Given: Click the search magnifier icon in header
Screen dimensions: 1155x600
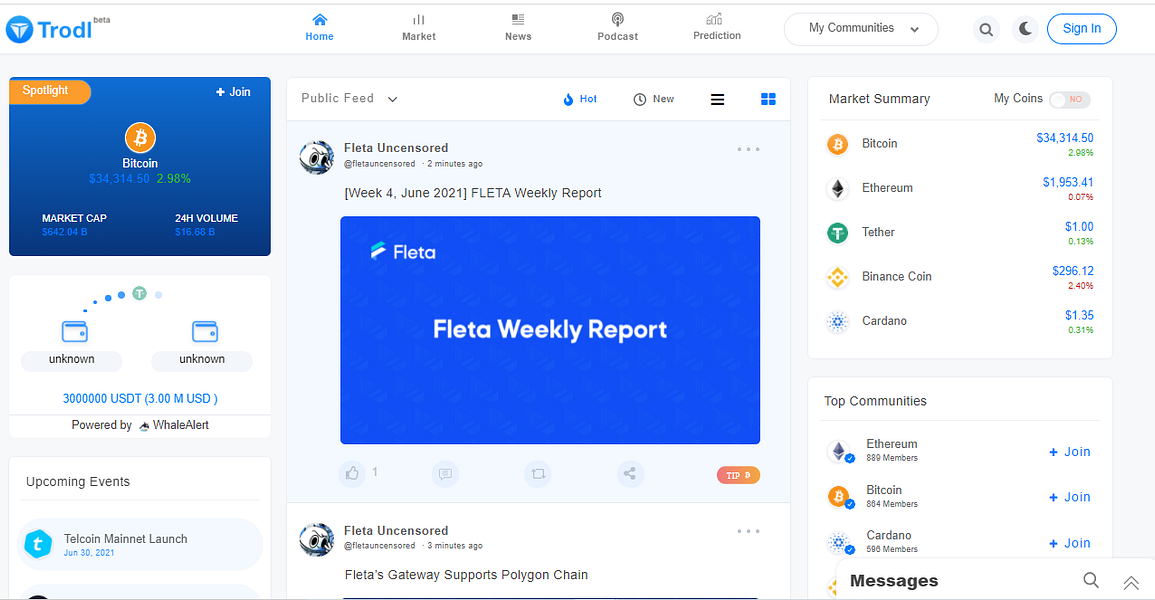Looking at the screenshot, I should point(986,29).
